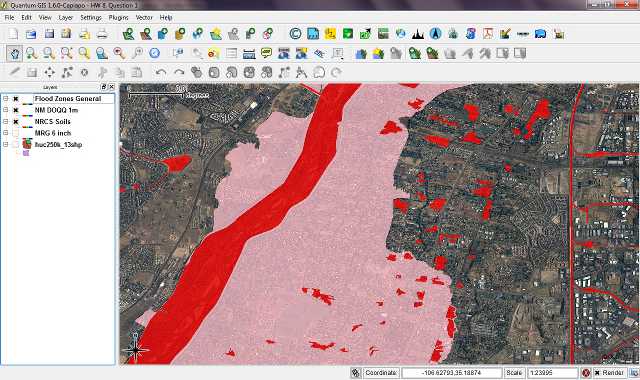Toggle the Render checkbox in status bar
The height and width of the screenshot is (380, 640).
point(597,373)
